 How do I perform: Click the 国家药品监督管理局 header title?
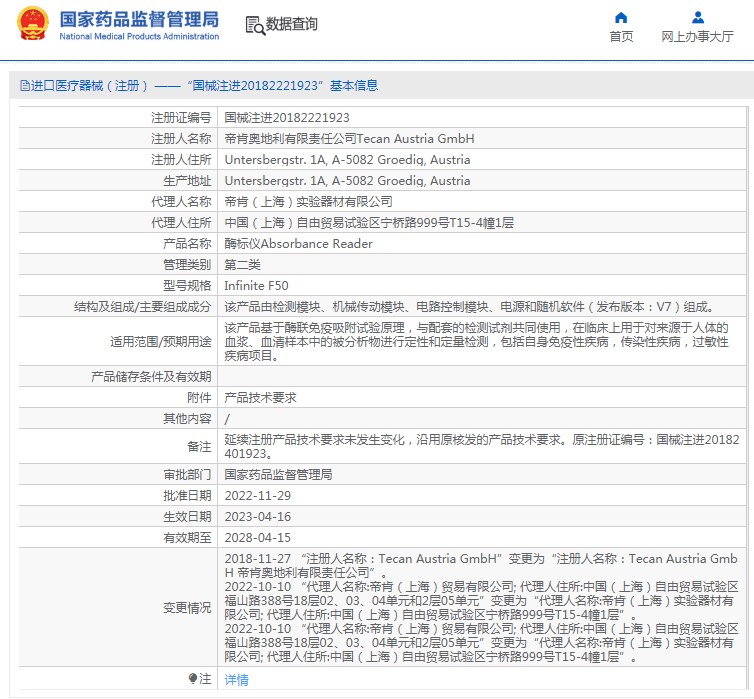click(139, 19)
